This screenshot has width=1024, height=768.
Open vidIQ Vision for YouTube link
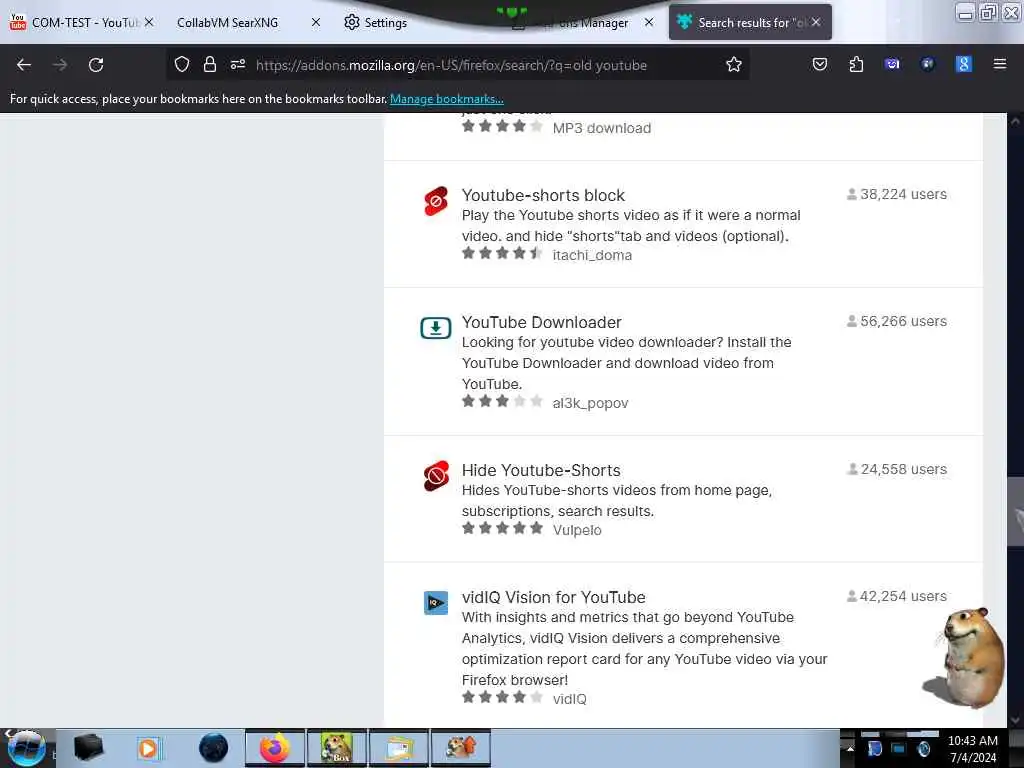[553, 597]
